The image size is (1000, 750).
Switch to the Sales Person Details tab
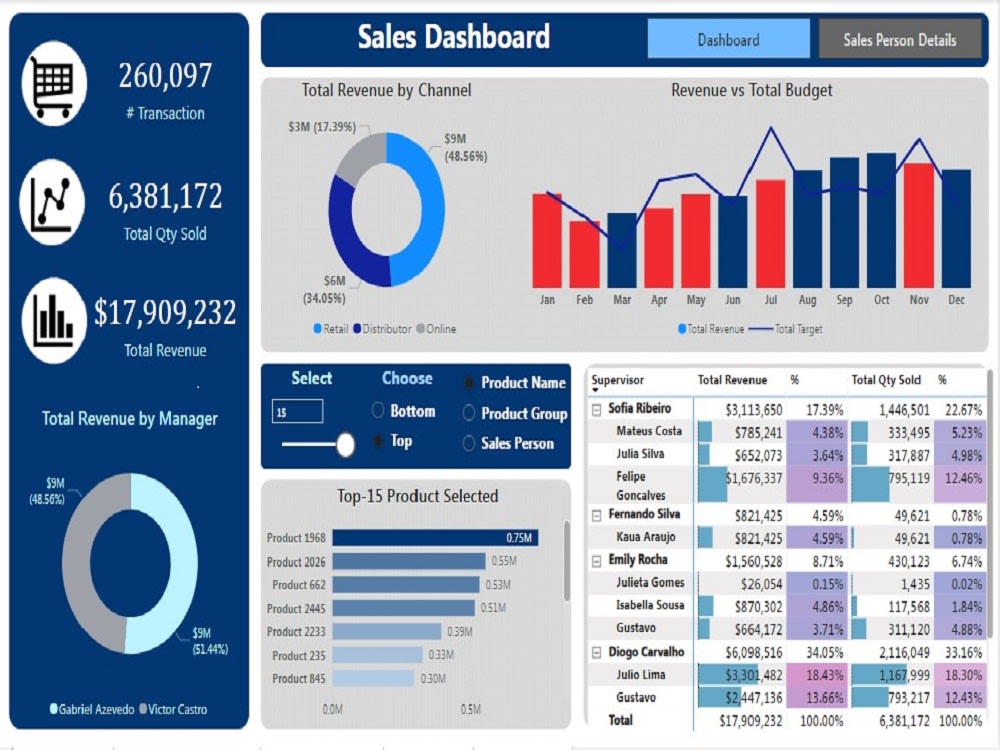(x=899, y=39)
